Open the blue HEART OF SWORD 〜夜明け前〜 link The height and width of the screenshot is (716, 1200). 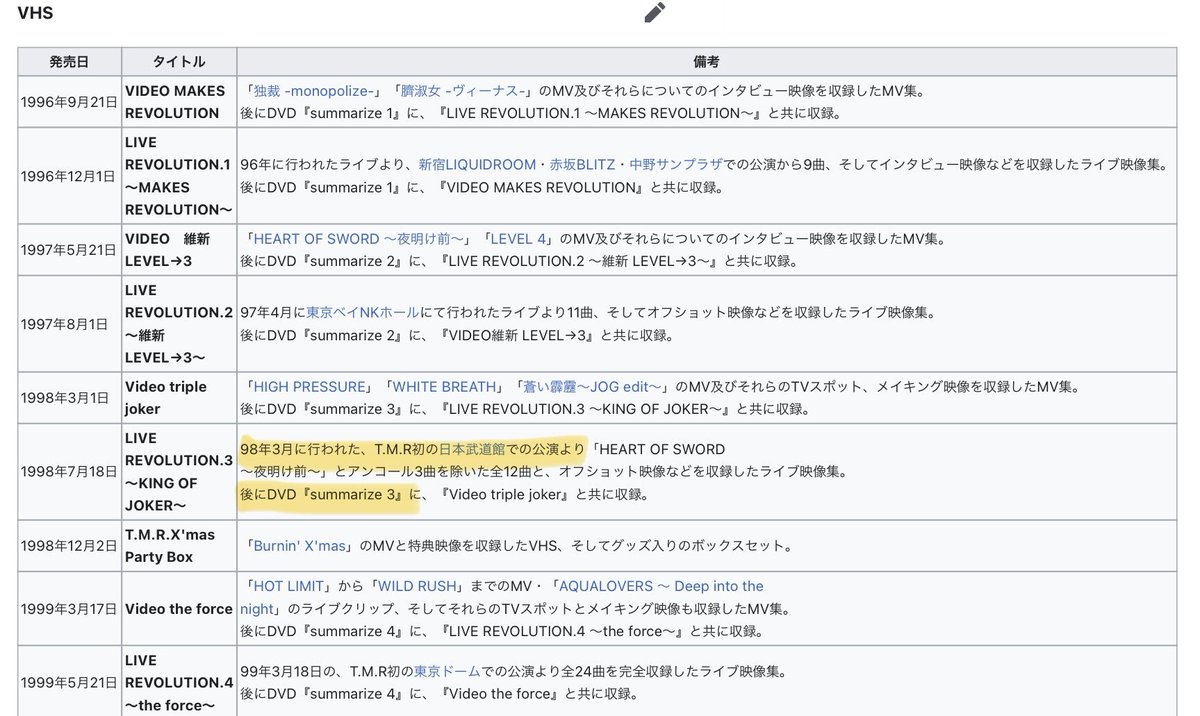pyautogui.click(x=357, y=239)
